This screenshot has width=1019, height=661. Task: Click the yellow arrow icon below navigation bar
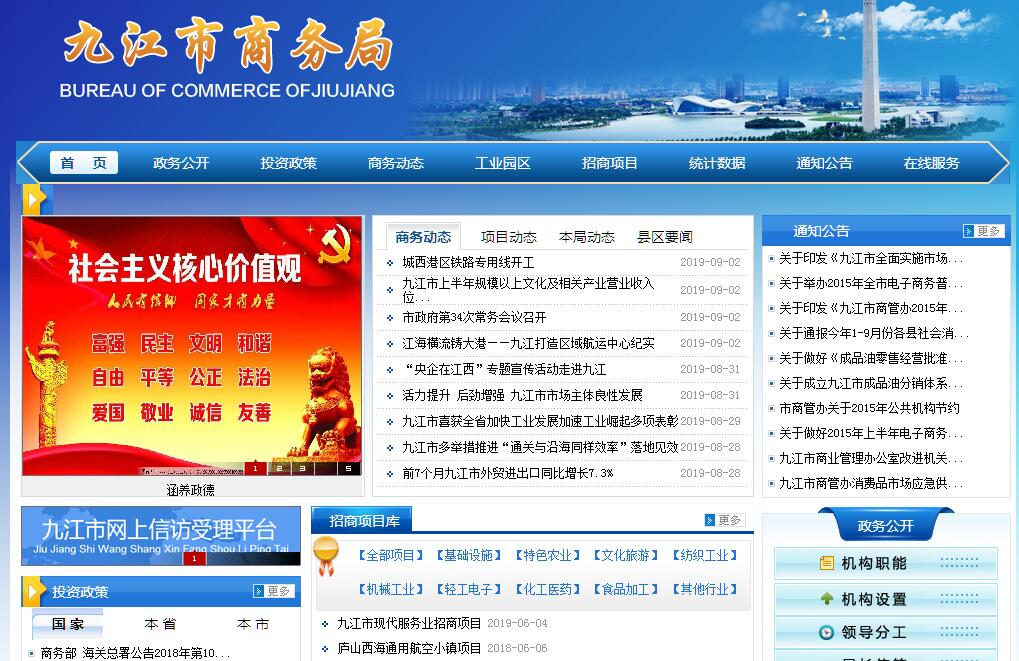click(x=34, y=200)
